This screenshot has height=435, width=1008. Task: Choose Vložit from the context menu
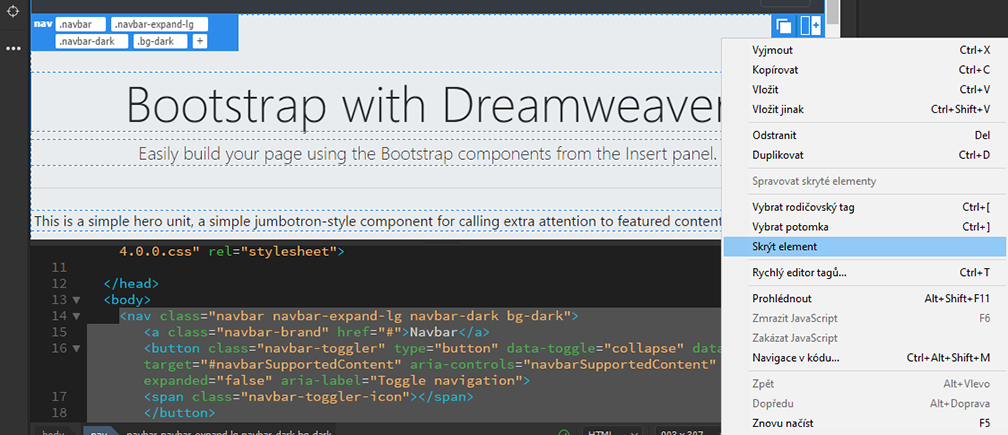tap(865, 90)
